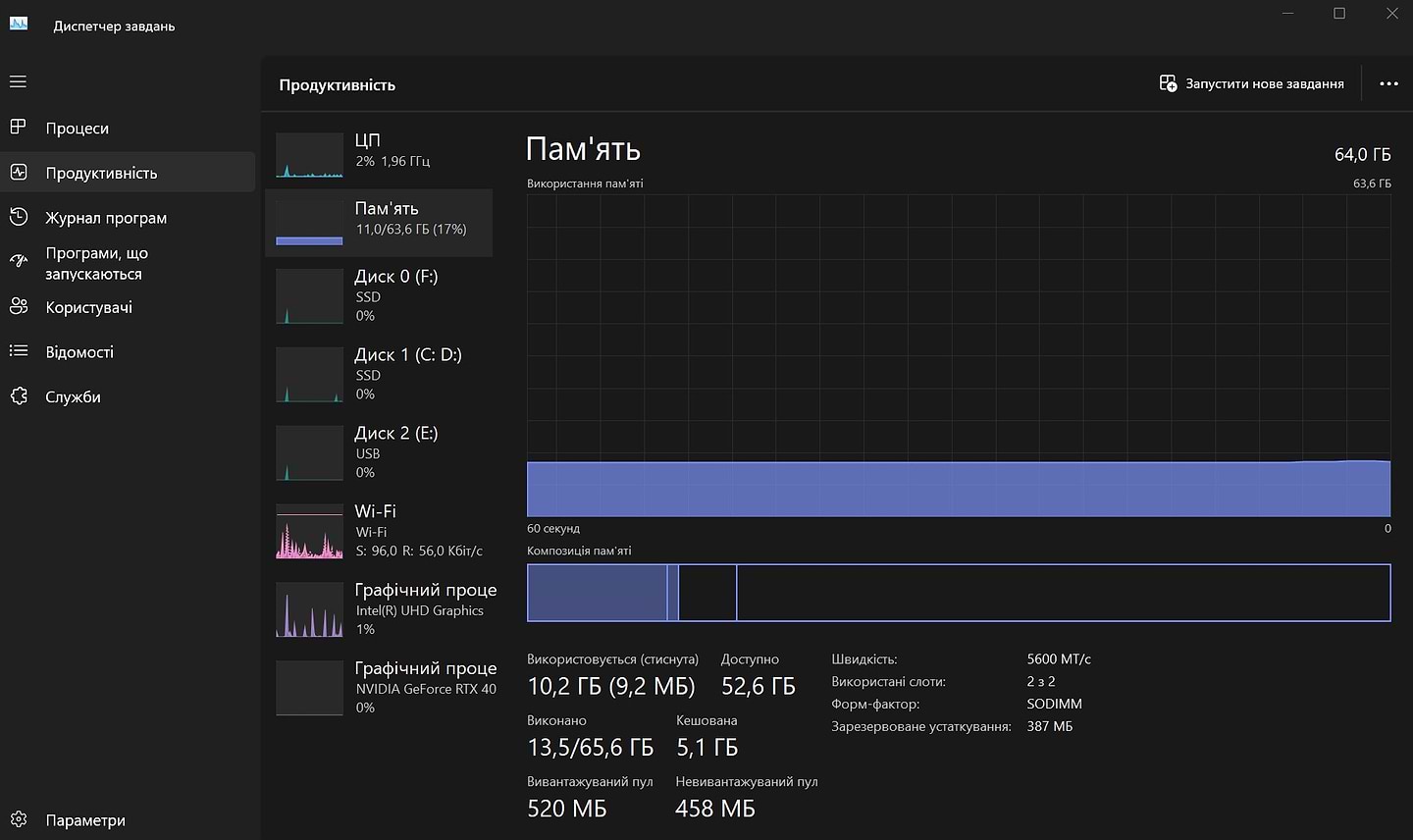Open App history via clock icon

tap(19, 217)
